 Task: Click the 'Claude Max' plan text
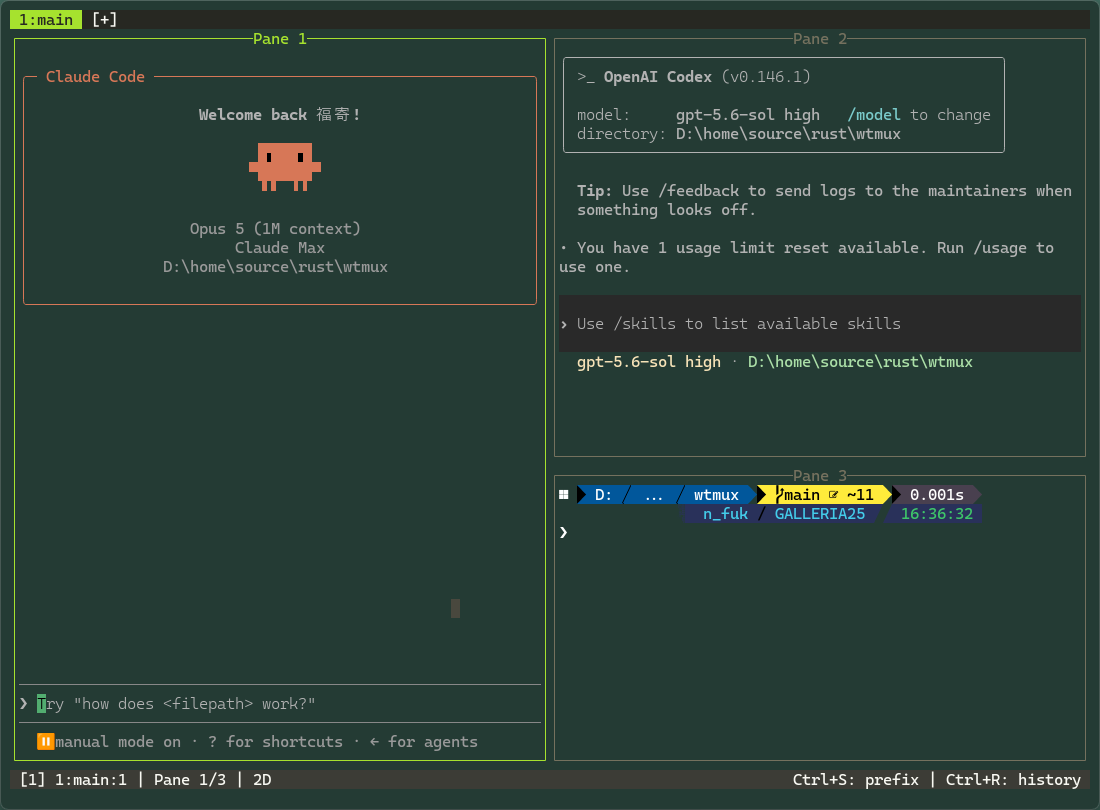coord(280,248)
